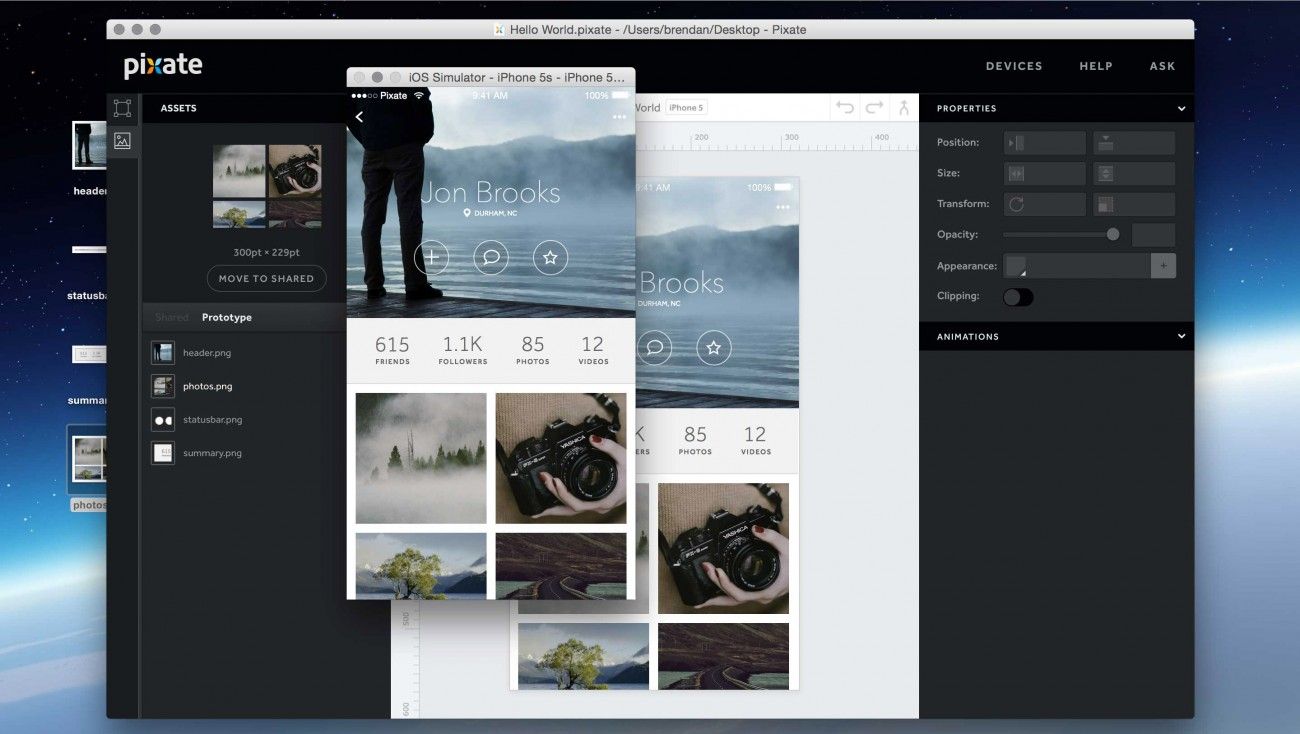Screen dimensions: 1300x734
Task: Click the MOVE TO SHARED button
Action: tap(266, 278)
